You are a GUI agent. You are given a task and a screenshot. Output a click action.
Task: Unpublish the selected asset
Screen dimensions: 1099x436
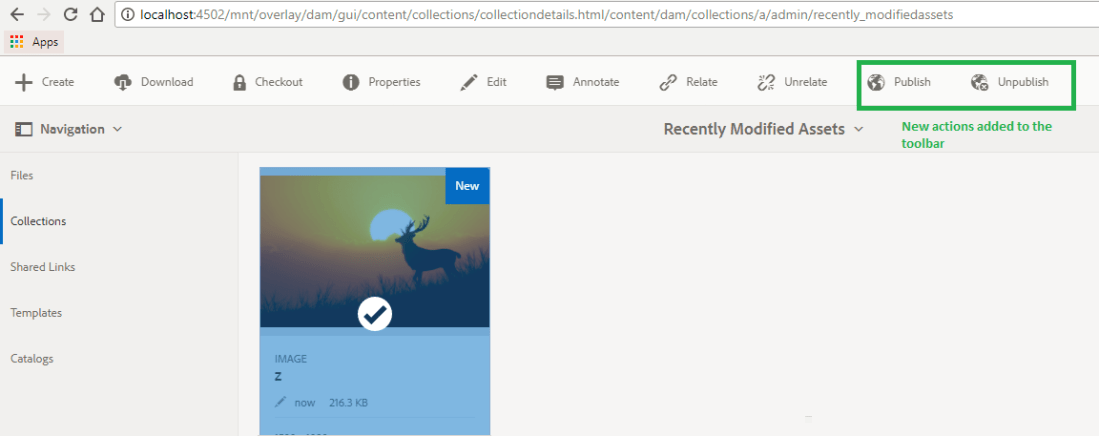[1010, 82]
